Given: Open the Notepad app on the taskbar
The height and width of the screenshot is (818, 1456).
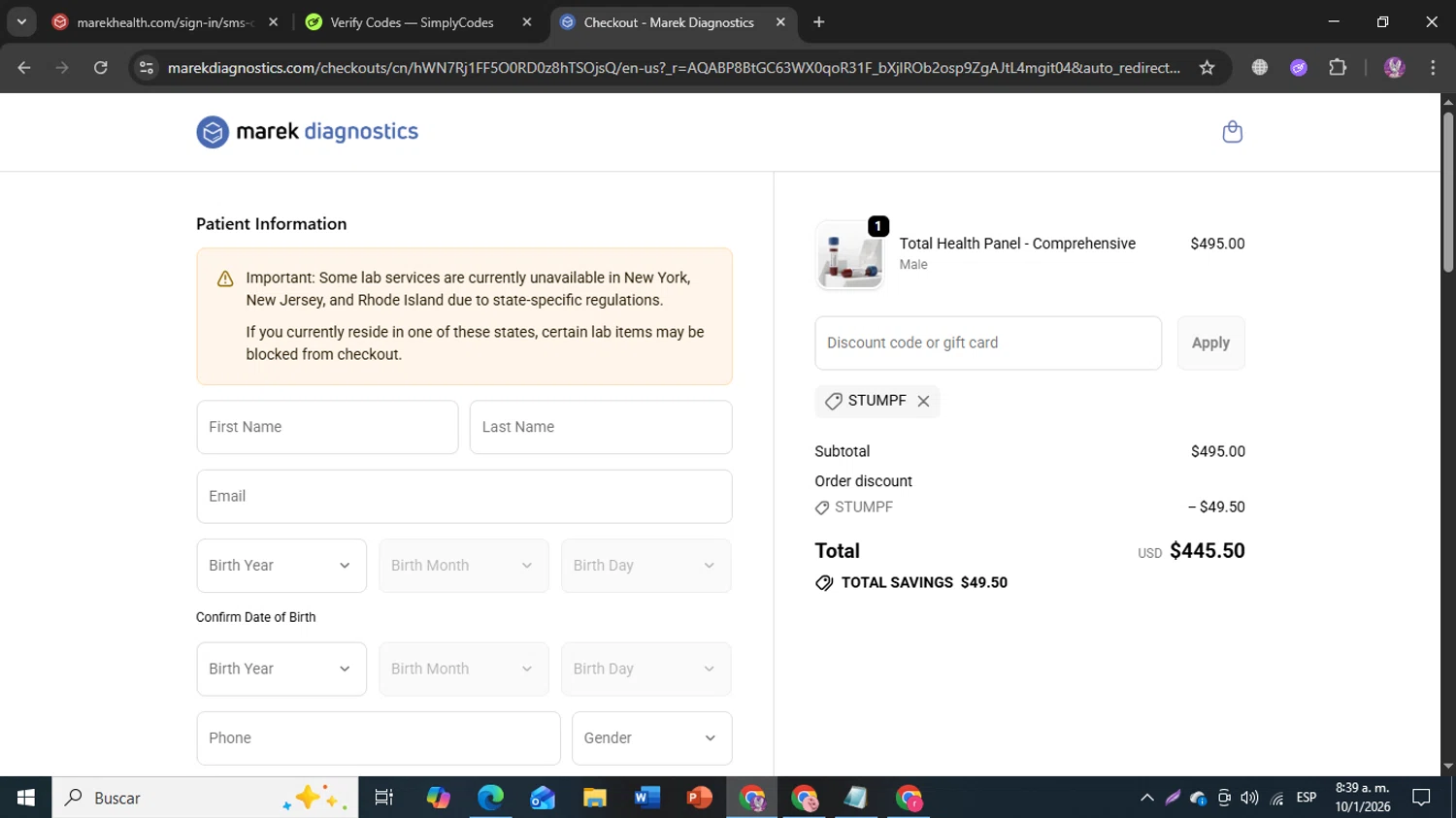Looking at the screenshot, I should [x=855, y=798].
